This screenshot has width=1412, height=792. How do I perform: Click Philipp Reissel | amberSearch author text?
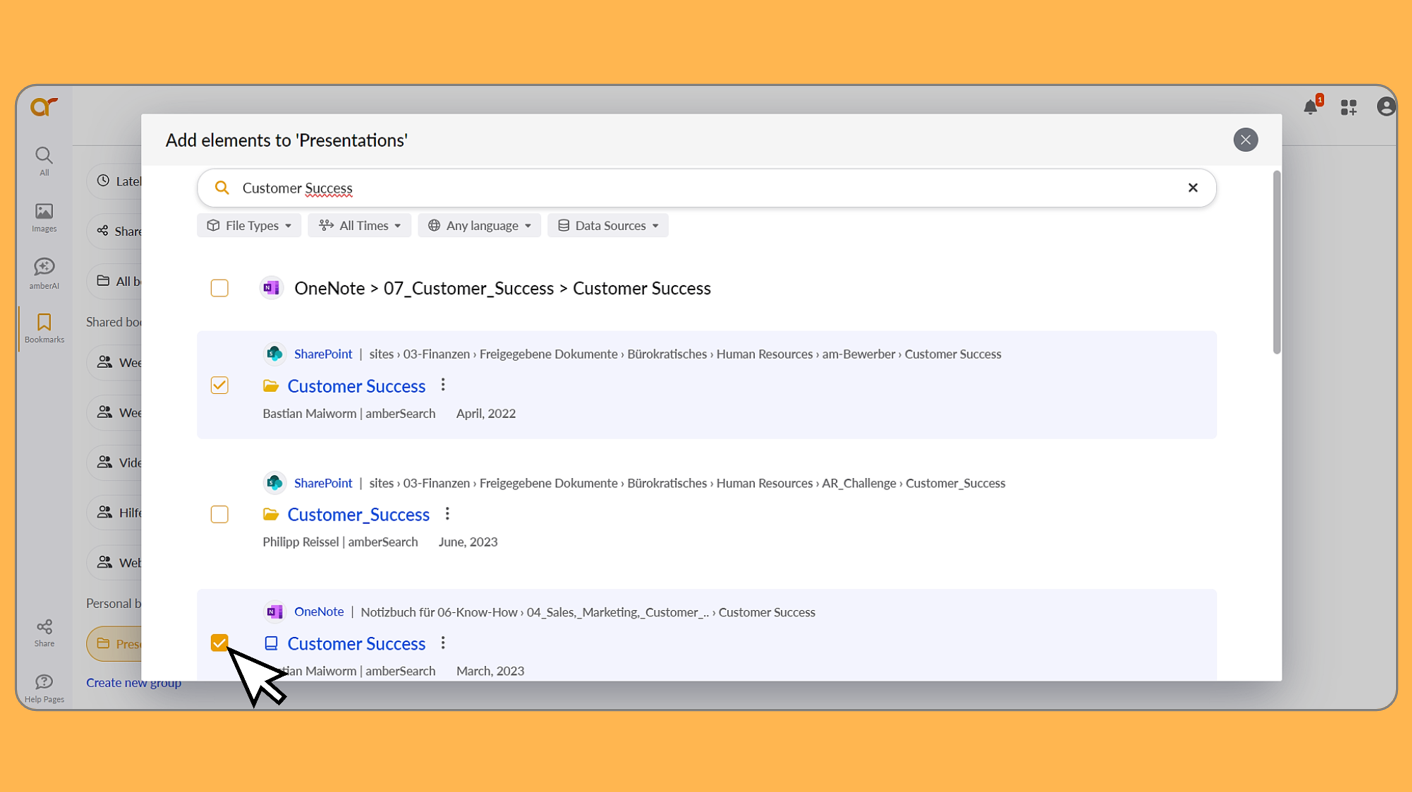(340, 542)
